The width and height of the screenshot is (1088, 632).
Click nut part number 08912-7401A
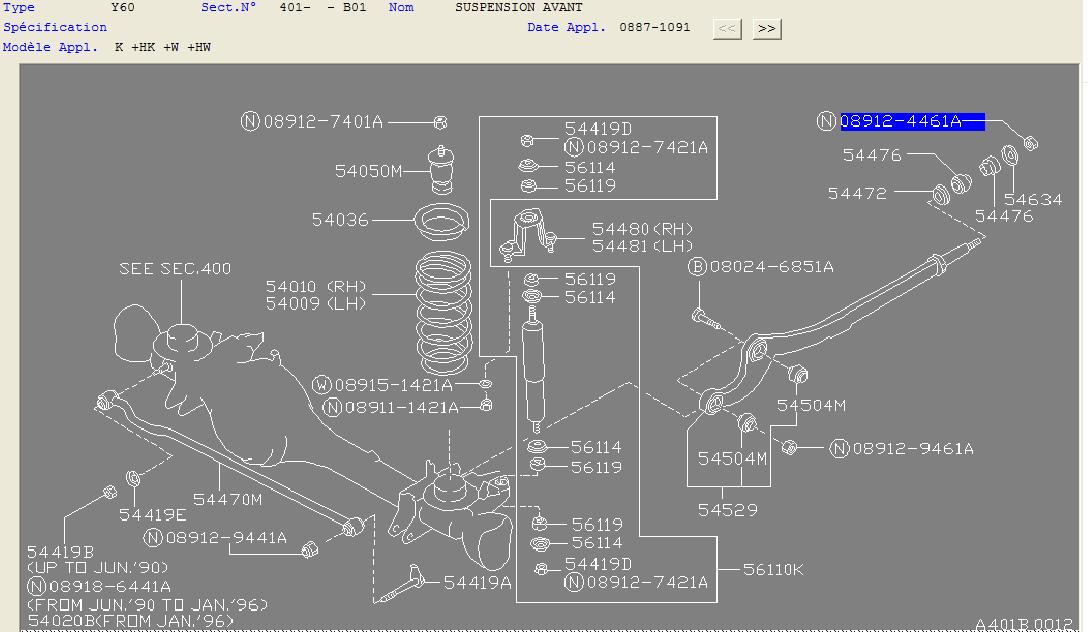point(323,122)
